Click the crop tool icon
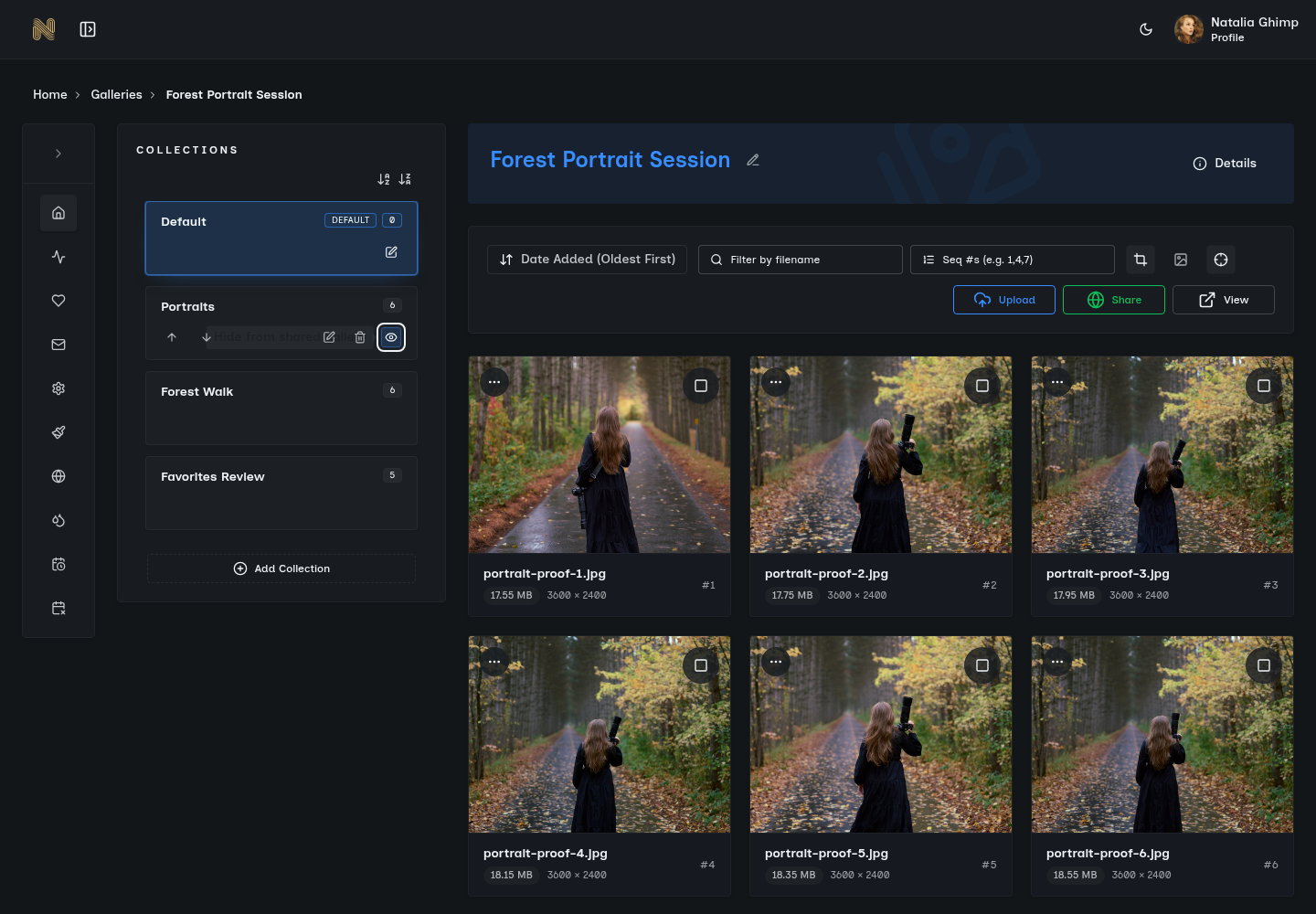 point(1141,260)
